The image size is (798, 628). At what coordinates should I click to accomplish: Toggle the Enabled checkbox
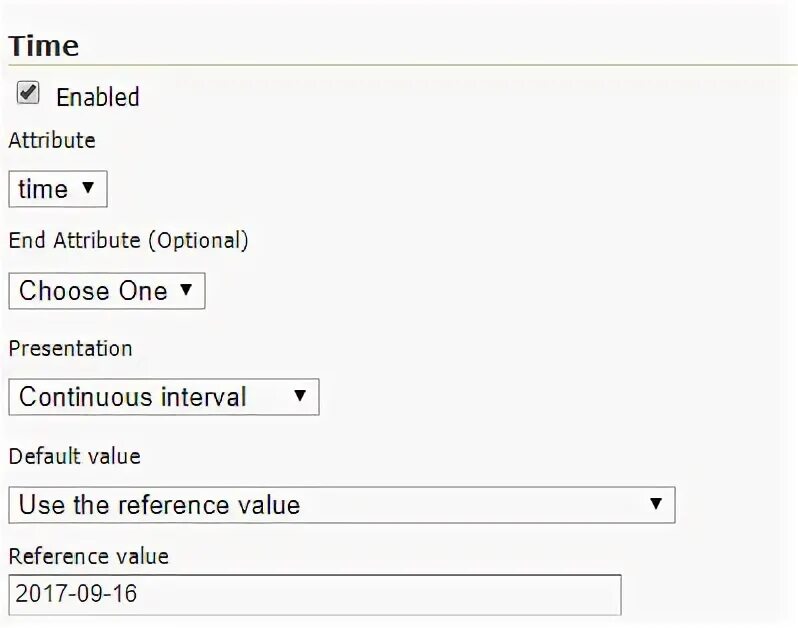(x=28, y=94)
